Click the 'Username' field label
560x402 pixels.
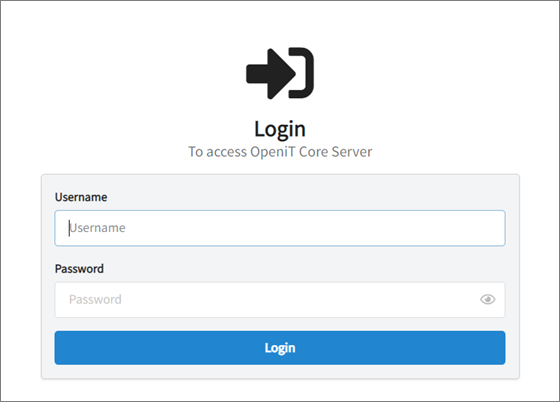click(x=81, y=197)
